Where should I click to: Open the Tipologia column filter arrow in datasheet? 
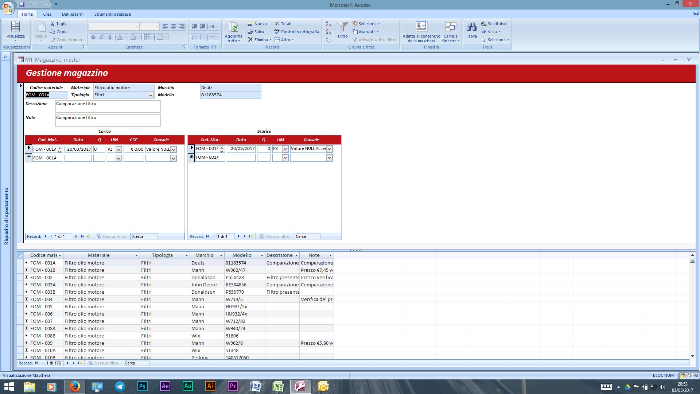point(187,256)
